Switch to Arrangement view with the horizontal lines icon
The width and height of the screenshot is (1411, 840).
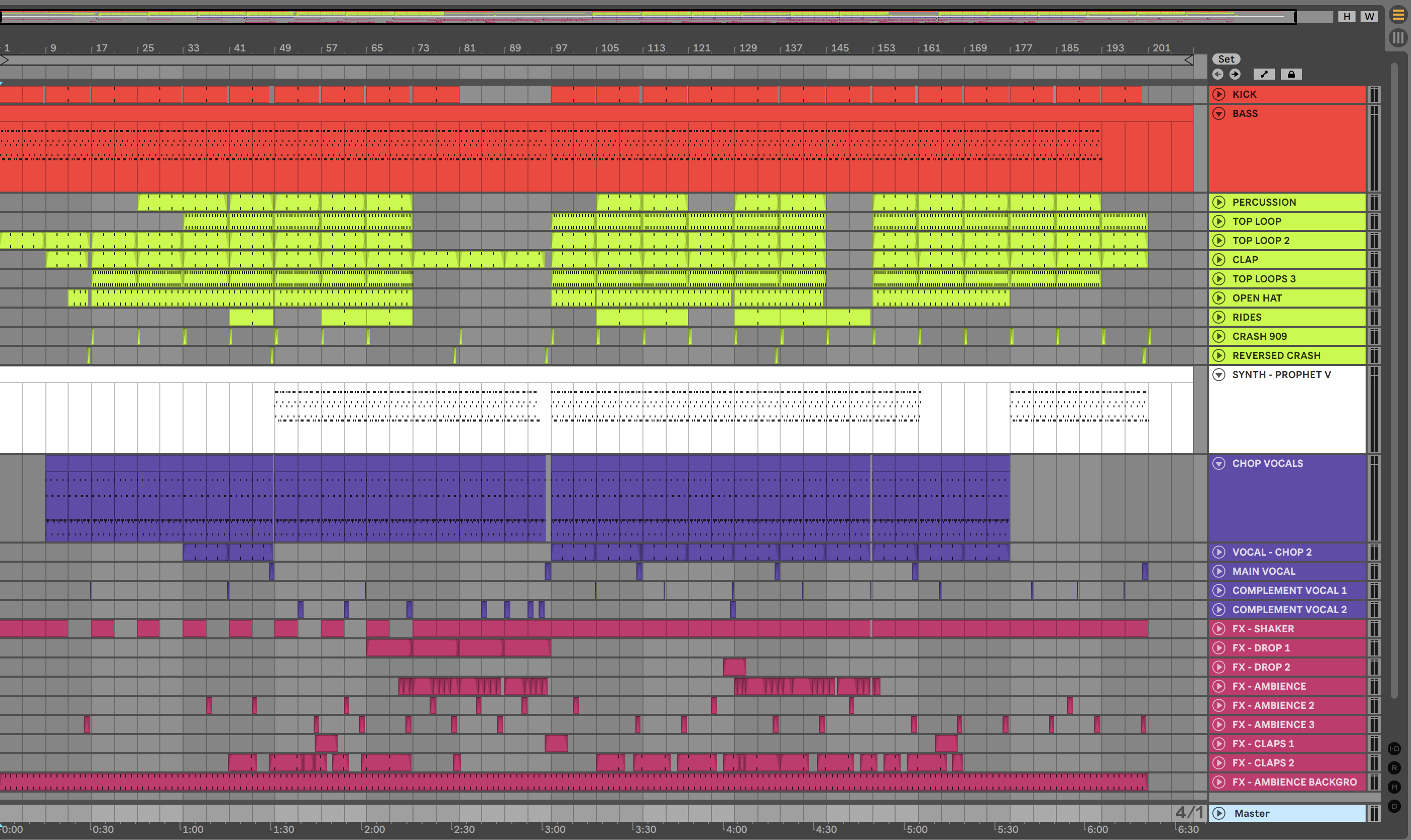click(1397, 15)
